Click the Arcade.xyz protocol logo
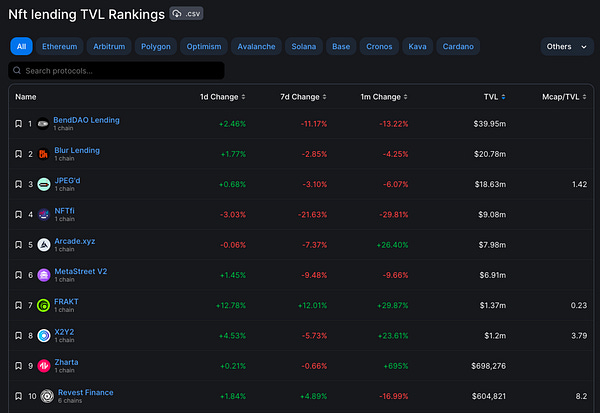Screen dimensions: 600x413 (44, 245)
